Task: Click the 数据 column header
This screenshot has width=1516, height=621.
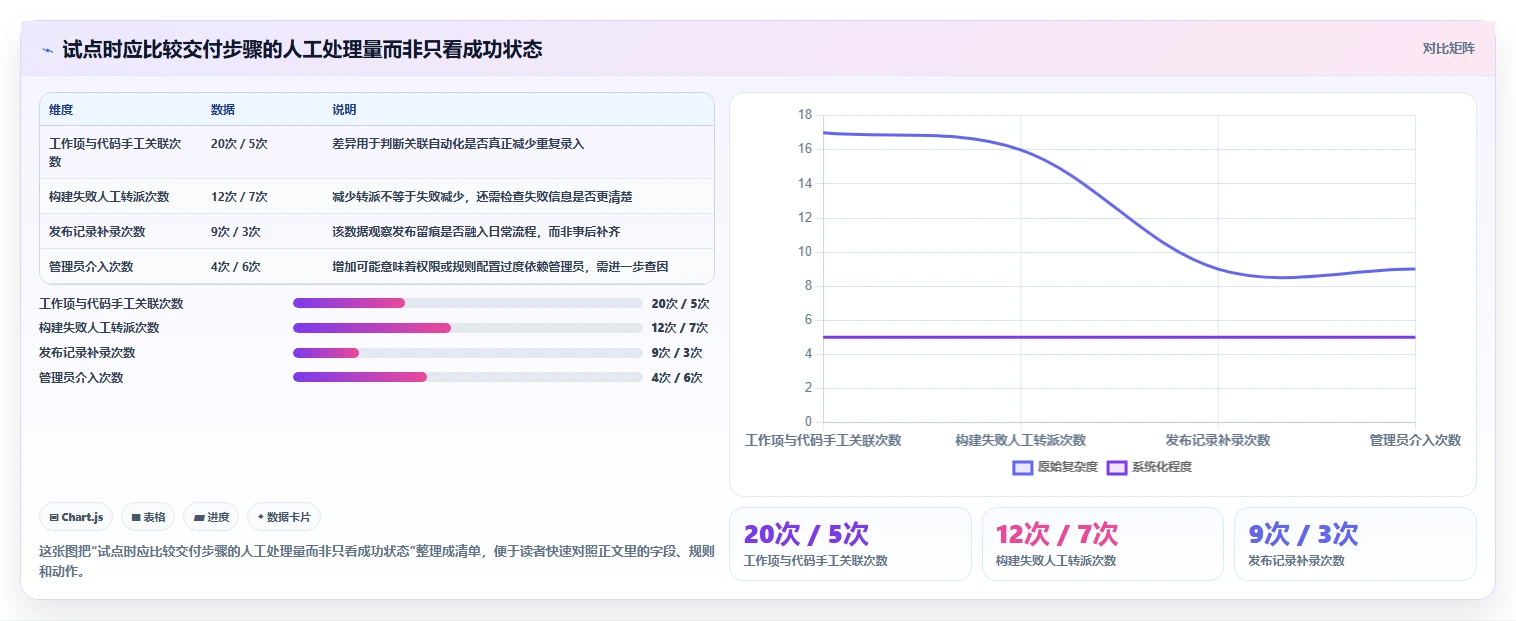Action: point(223,110)
